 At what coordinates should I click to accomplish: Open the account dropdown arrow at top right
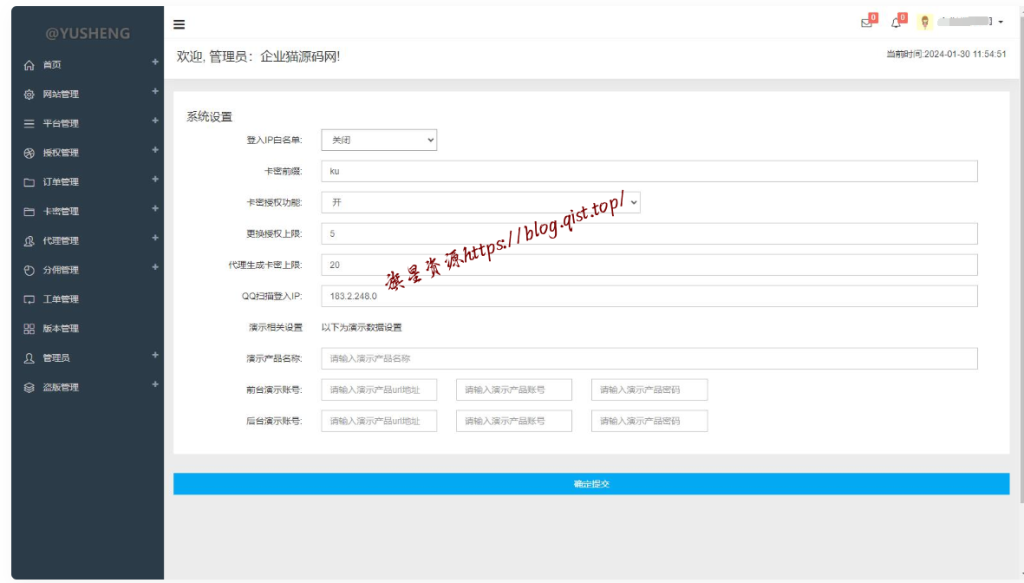(x=1000, y=23)
